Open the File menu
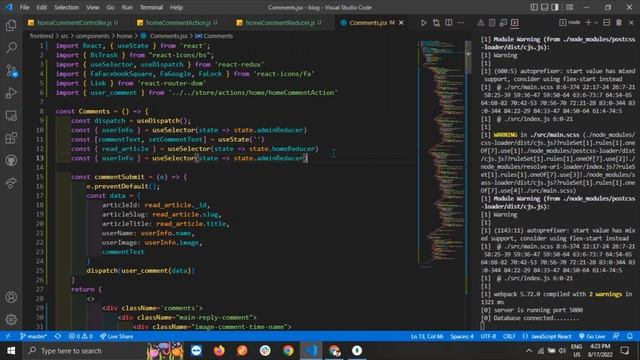The image size is (640, 360). [x=24, y=7]
